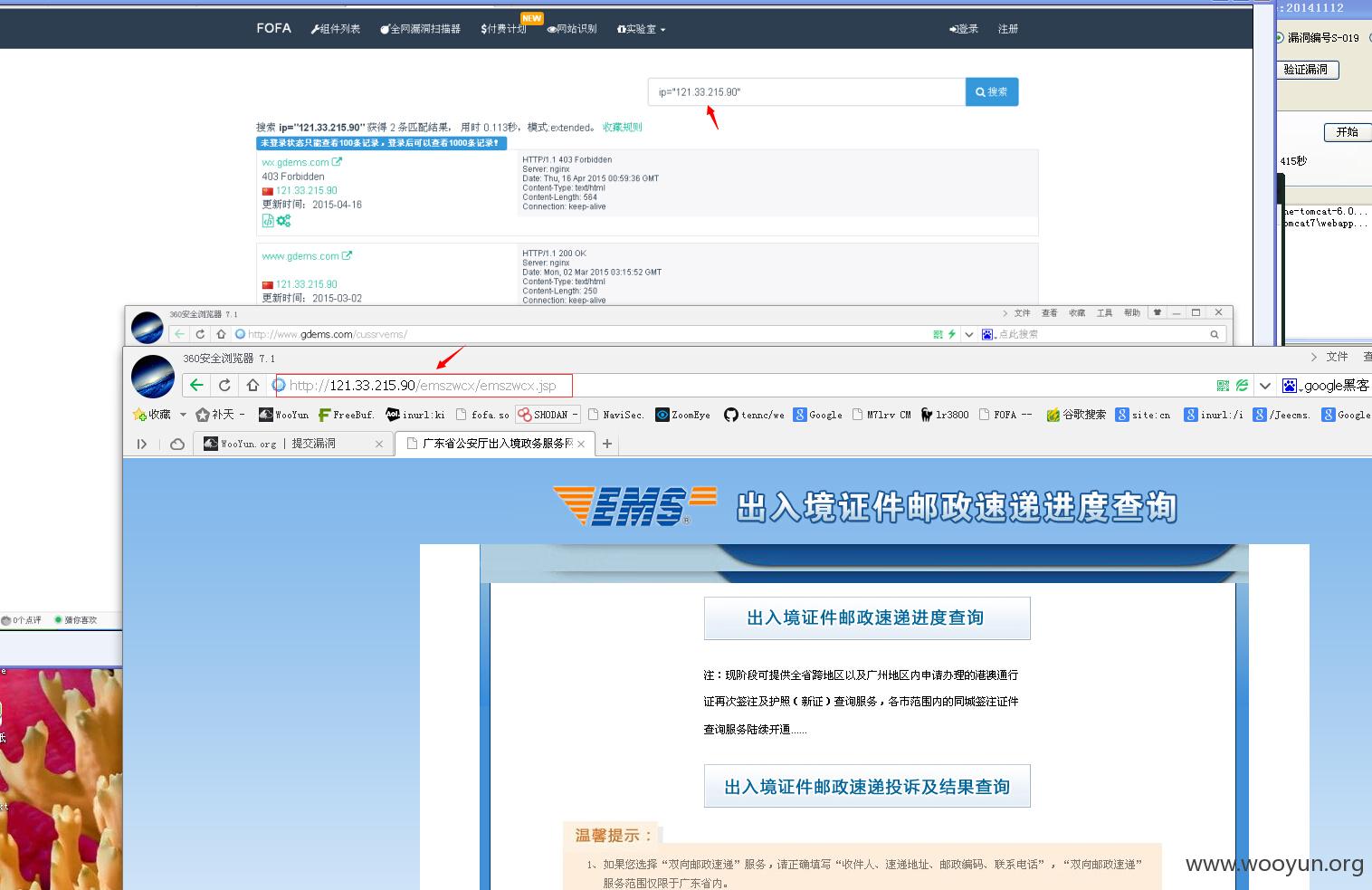Open 工具 menu in gdems.com window

click(1104, 313)
